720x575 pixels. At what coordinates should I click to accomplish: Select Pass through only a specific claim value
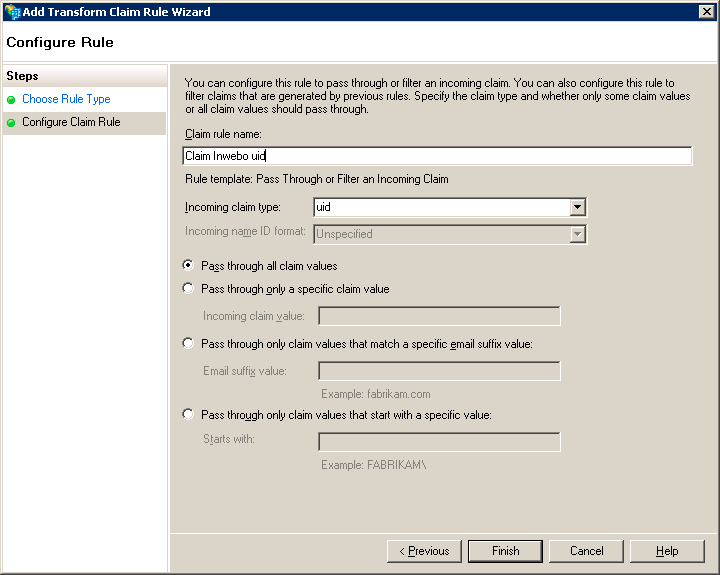coord(188,289)
